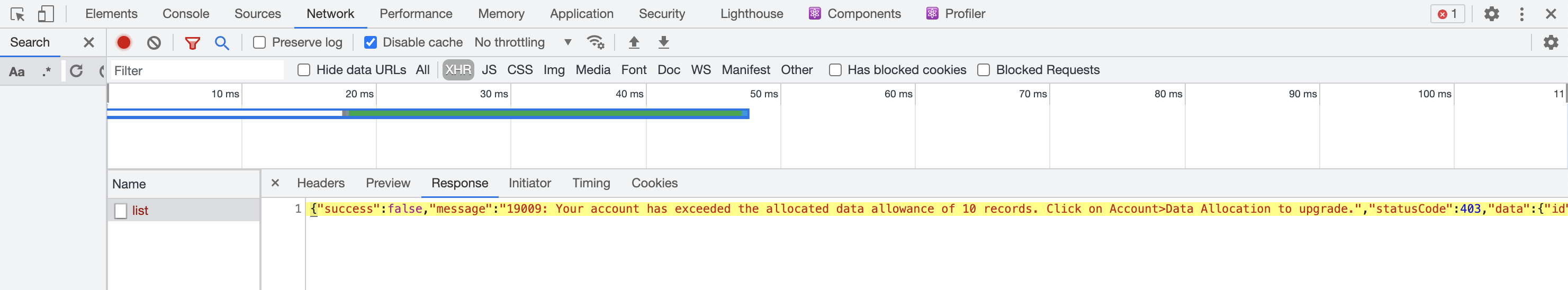Stop recording network log

[x=123, y=42]
